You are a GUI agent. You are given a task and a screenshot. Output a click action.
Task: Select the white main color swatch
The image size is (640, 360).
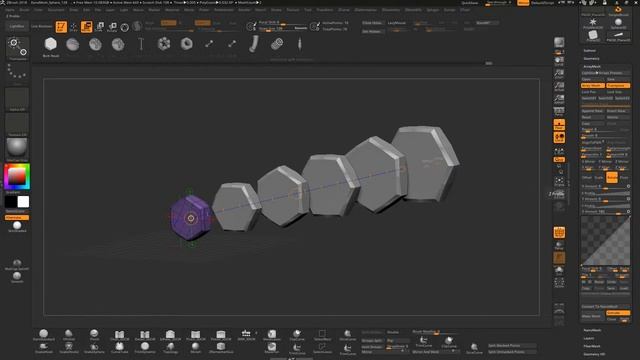(x=23, y=202)
